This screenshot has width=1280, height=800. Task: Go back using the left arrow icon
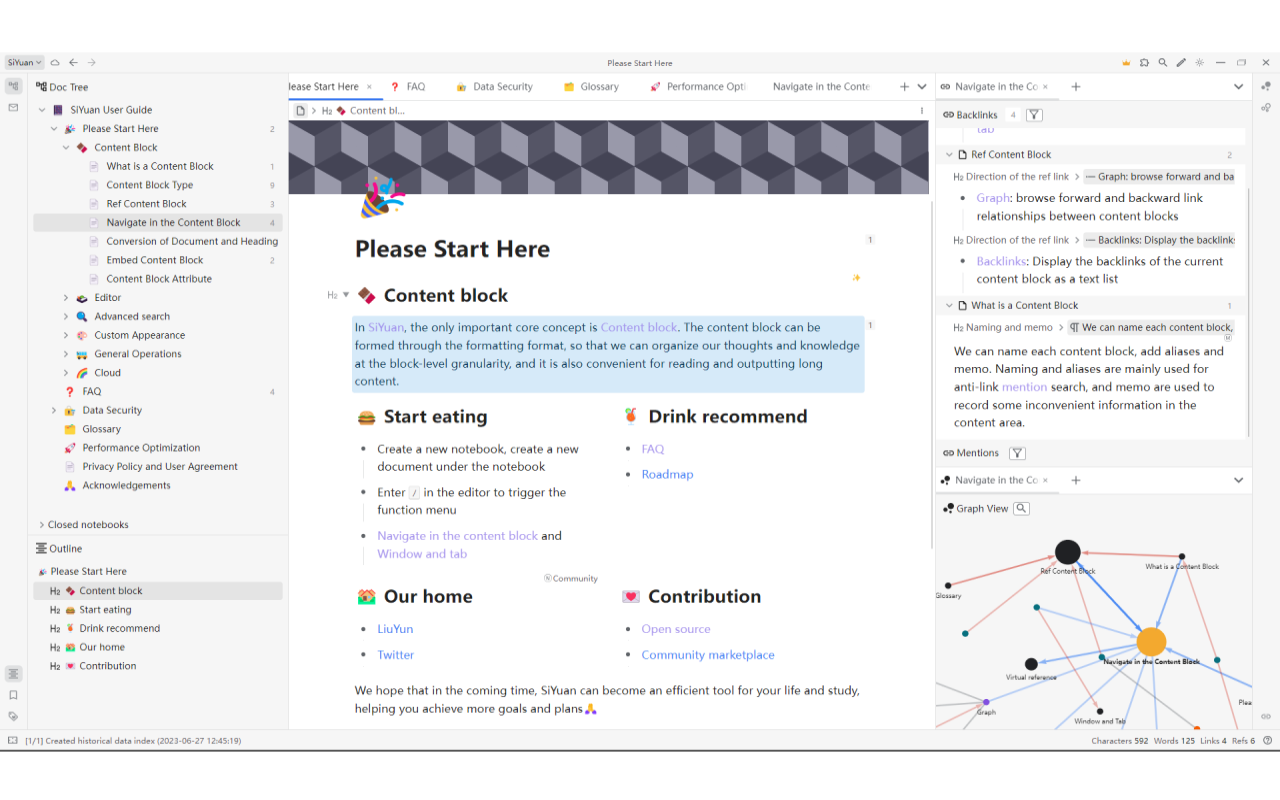click(x=73, y=62)
